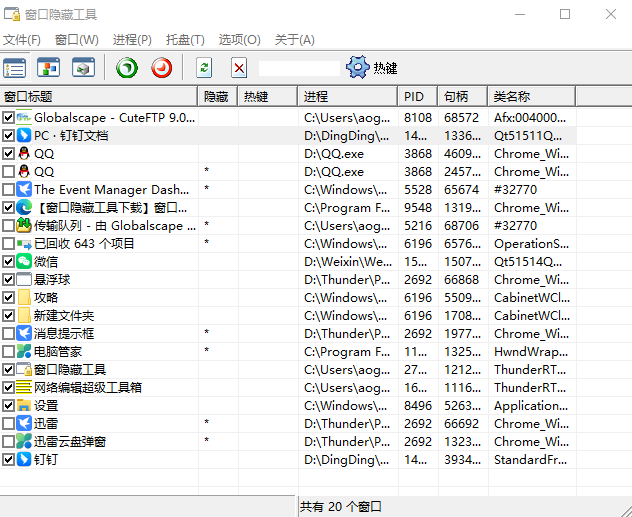Check the 迅雷云盘弹窗 checkbox
Viewport: 632px width, 517px height.
tap(9, 441)
